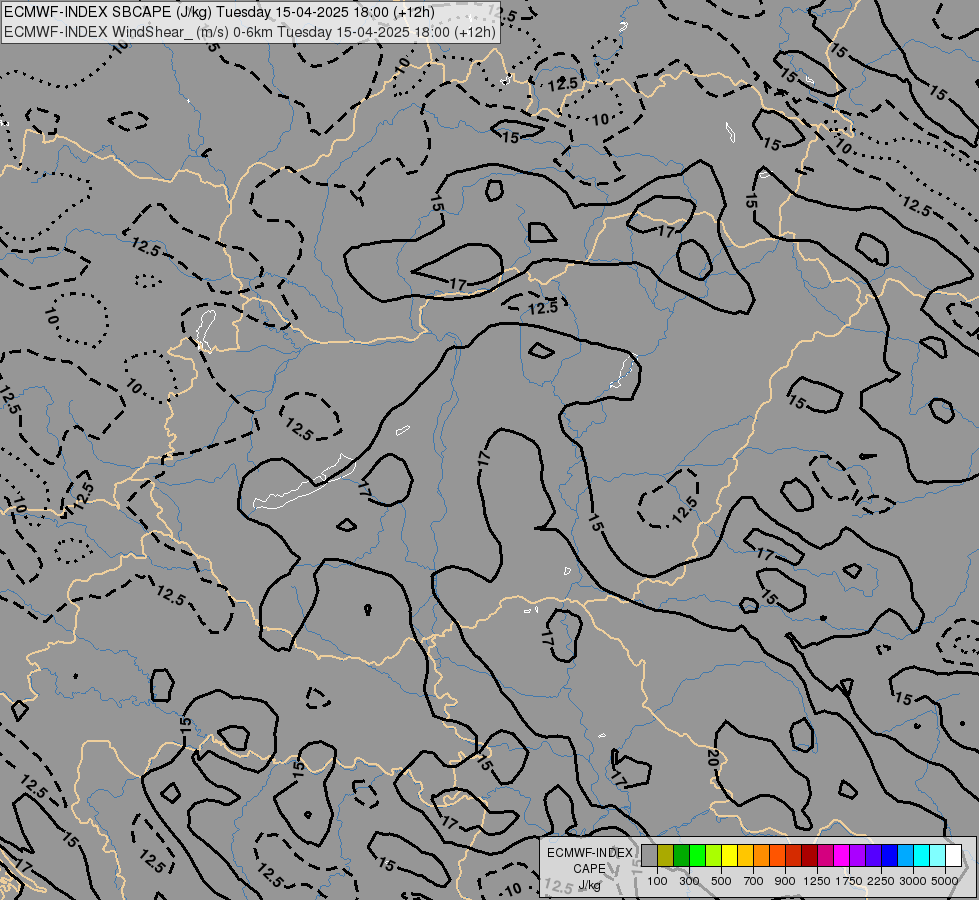Click the legend label 1250
This screenshot has width=979, height=900.
817,881
